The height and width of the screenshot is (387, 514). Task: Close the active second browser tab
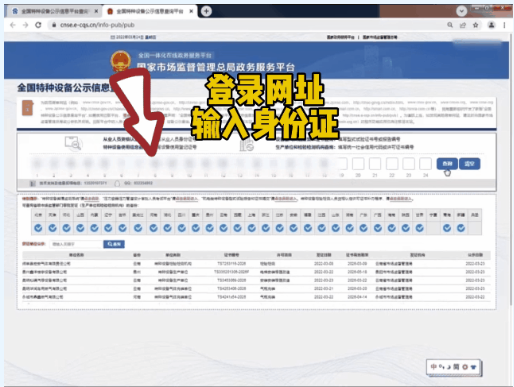point(191,11)
